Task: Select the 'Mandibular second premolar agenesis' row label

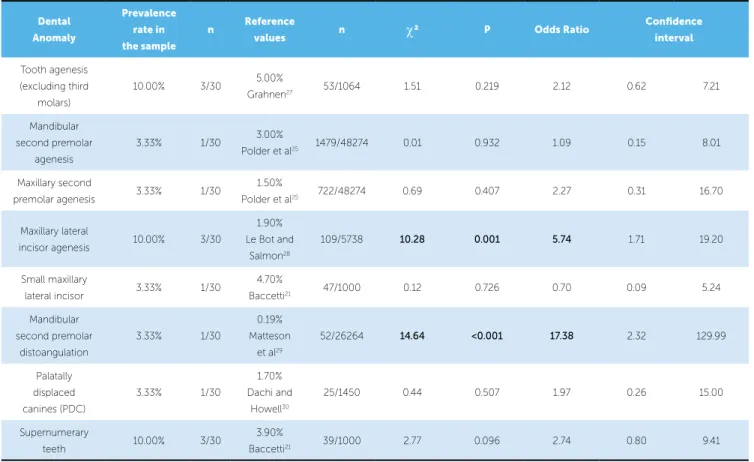Action: point(54,143)
